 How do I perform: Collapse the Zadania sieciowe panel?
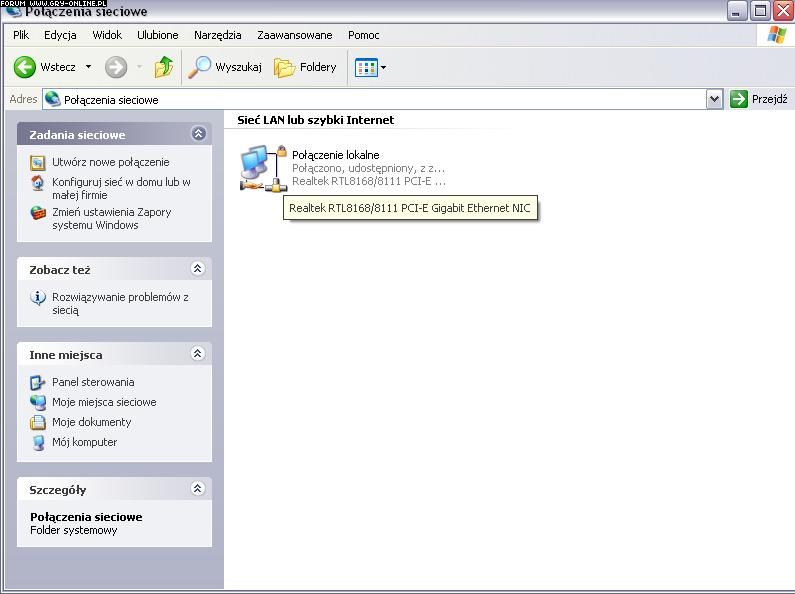click(x=198, y=134)
